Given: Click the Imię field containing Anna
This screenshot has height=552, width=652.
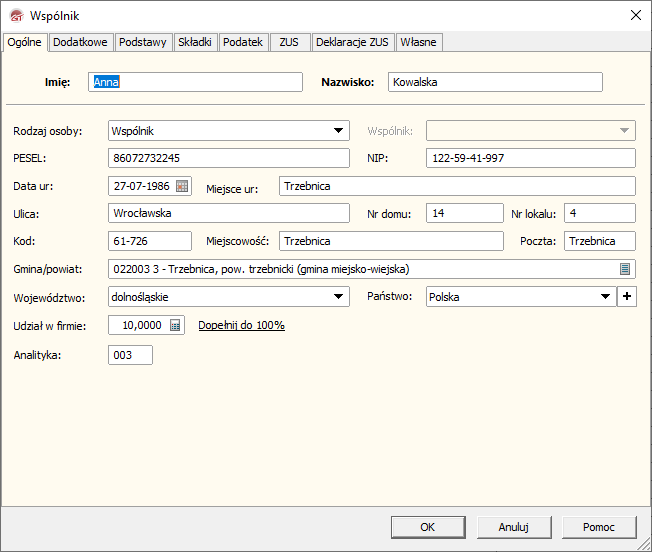Looking at the screenshot, I should pos(195,82).
